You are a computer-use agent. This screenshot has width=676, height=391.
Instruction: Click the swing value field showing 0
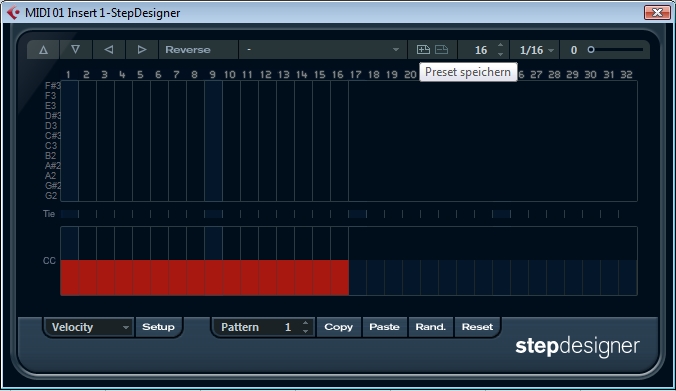point(573,50)
